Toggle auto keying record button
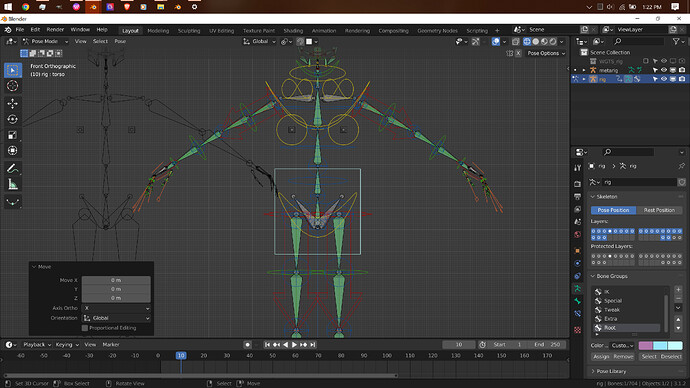The image size is (690, 388). pyautogui.click(x=247, y=345)
